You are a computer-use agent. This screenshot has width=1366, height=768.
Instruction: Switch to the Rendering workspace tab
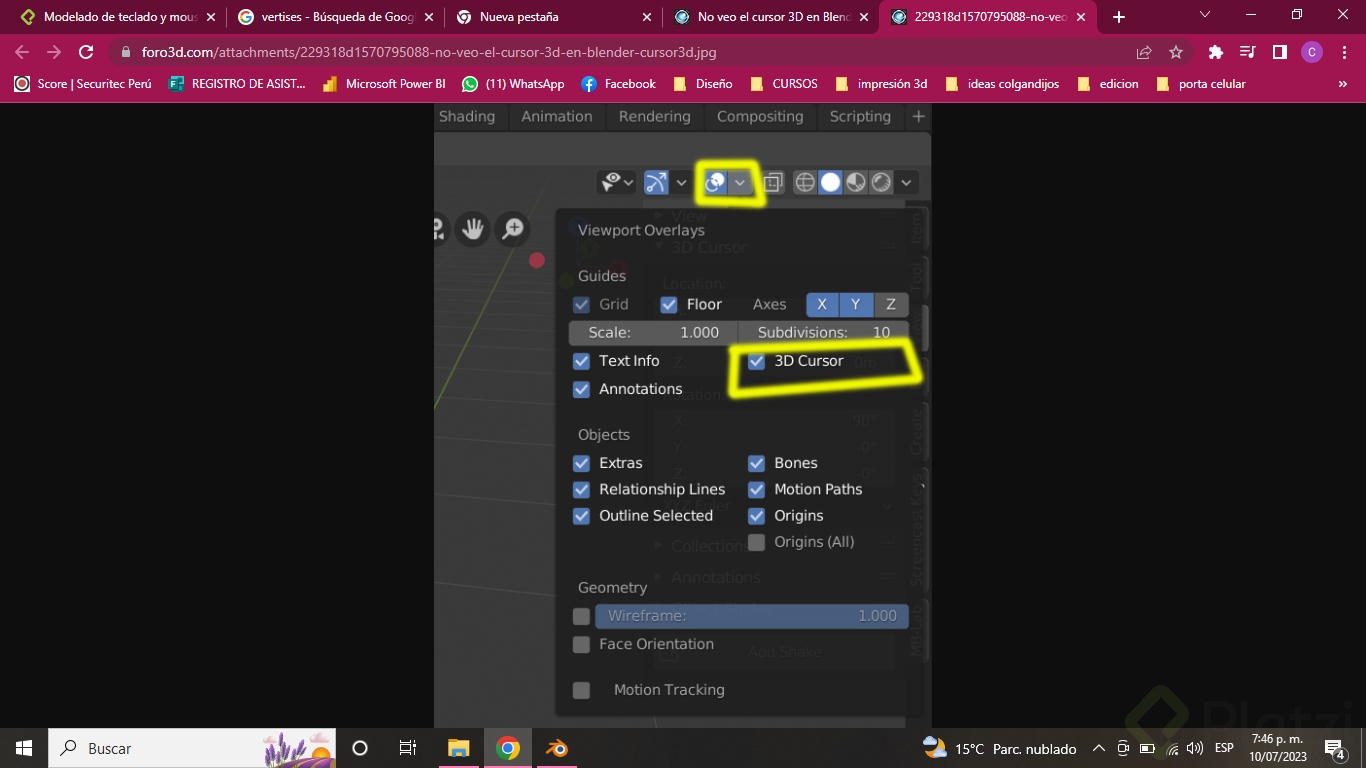[655, 116]
